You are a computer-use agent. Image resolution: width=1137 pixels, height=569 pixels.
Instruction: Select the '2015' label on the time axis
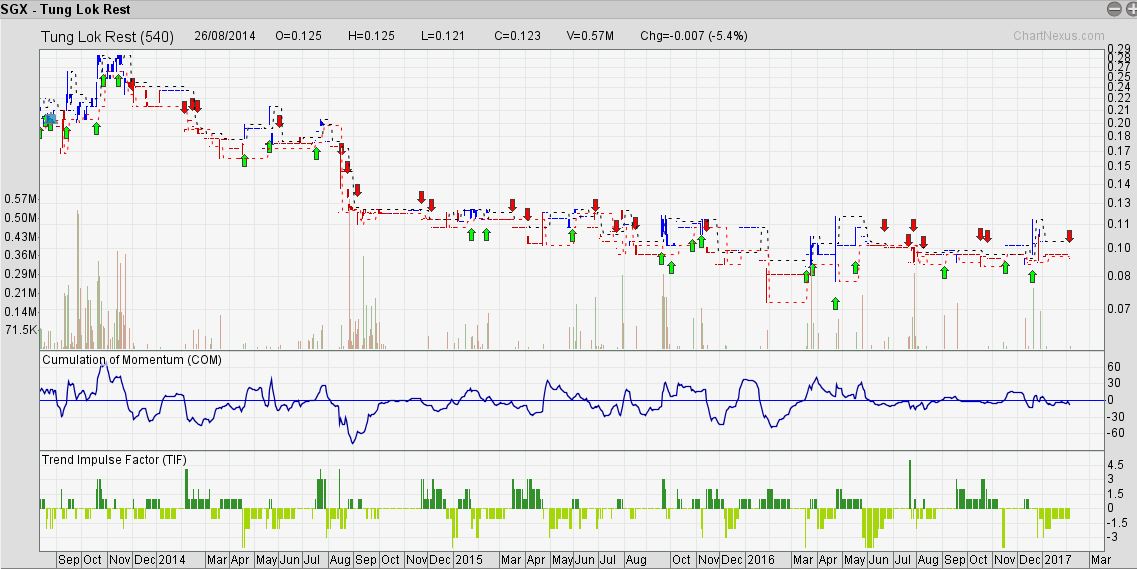tap(469, 560)
